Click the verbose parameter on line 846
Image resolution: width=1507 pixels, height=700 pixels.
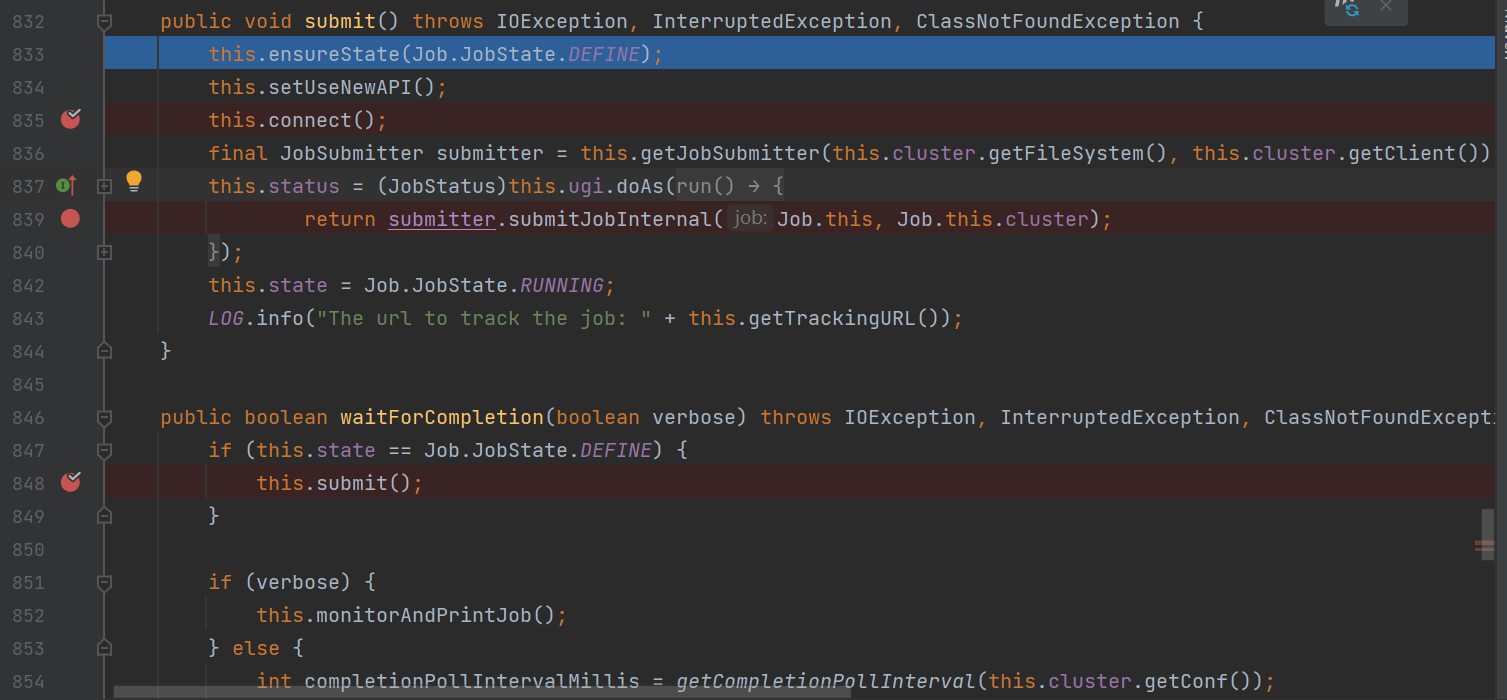tap(694, 417)
